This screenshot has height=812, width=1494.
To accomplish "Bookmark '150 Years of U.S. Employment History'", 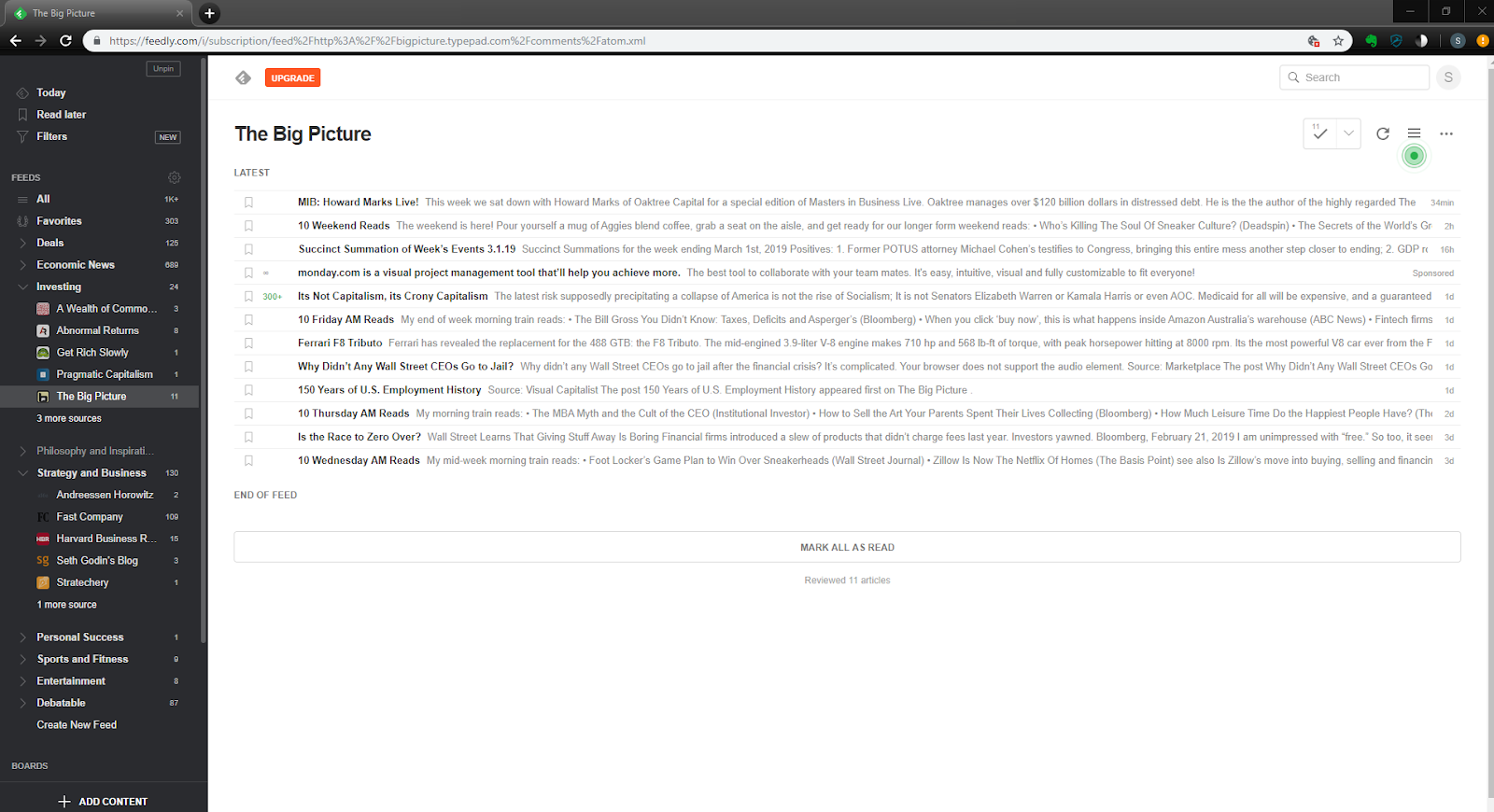I will pyautogui.click(x=248, y=390).
